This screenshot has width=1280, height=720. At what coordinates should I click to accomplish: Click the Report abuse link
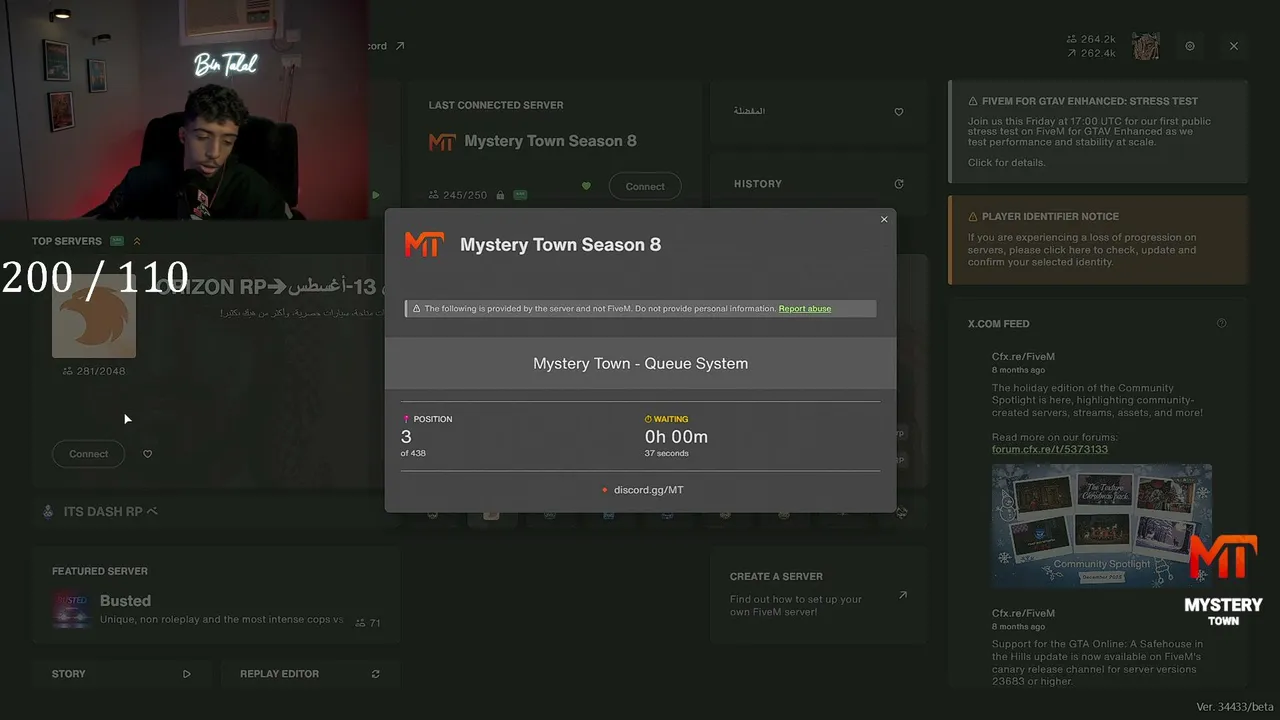pyautogui.click(x=805, y=309)
